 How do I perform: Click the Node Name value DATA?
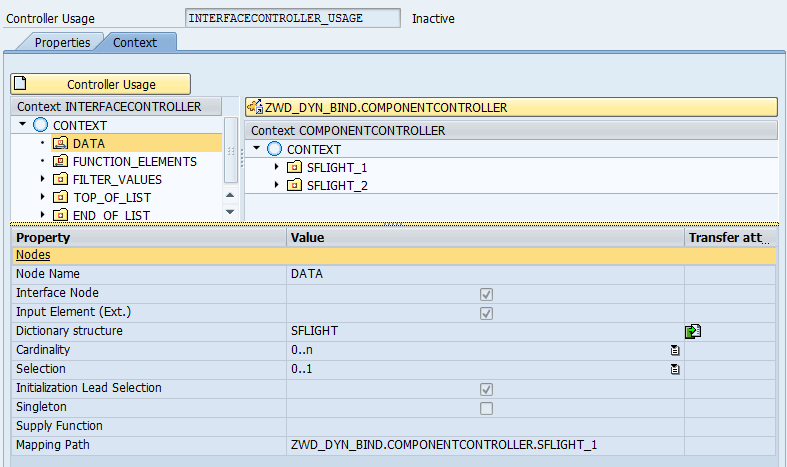pyautogui.click(x=307, y=274)
